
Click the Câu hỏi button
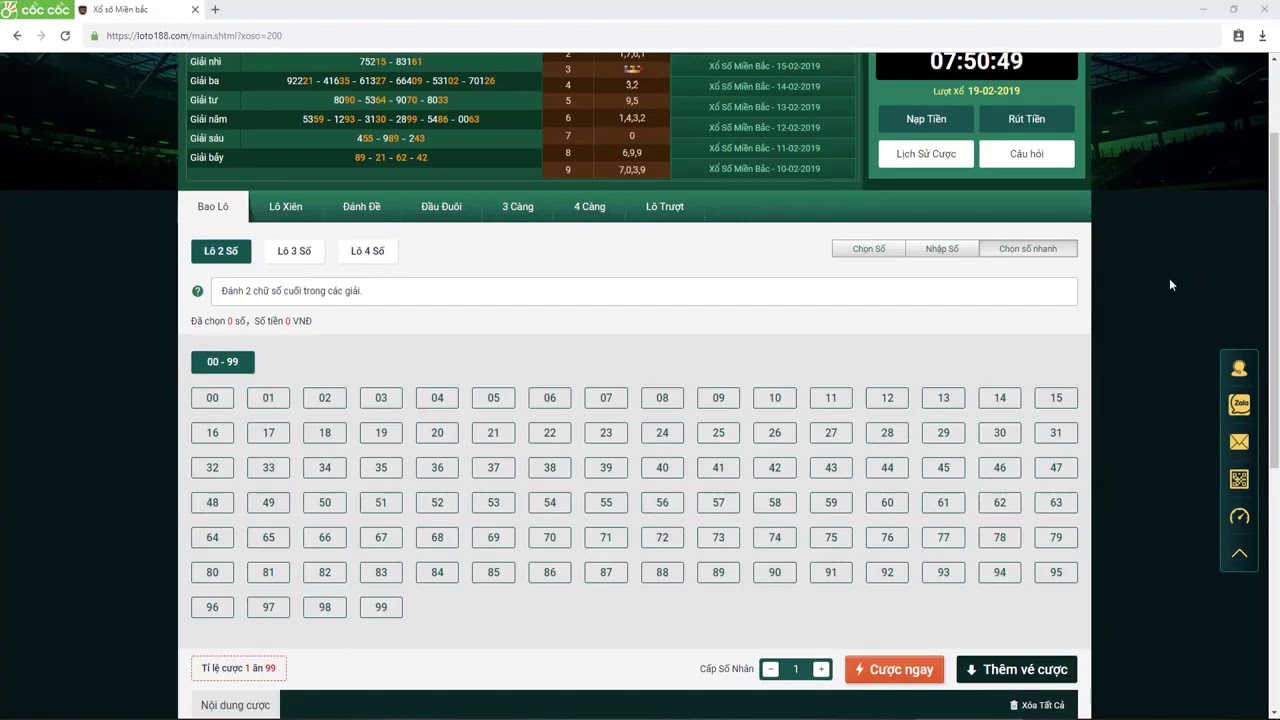pyautogui.click(x=1026, y=154)
